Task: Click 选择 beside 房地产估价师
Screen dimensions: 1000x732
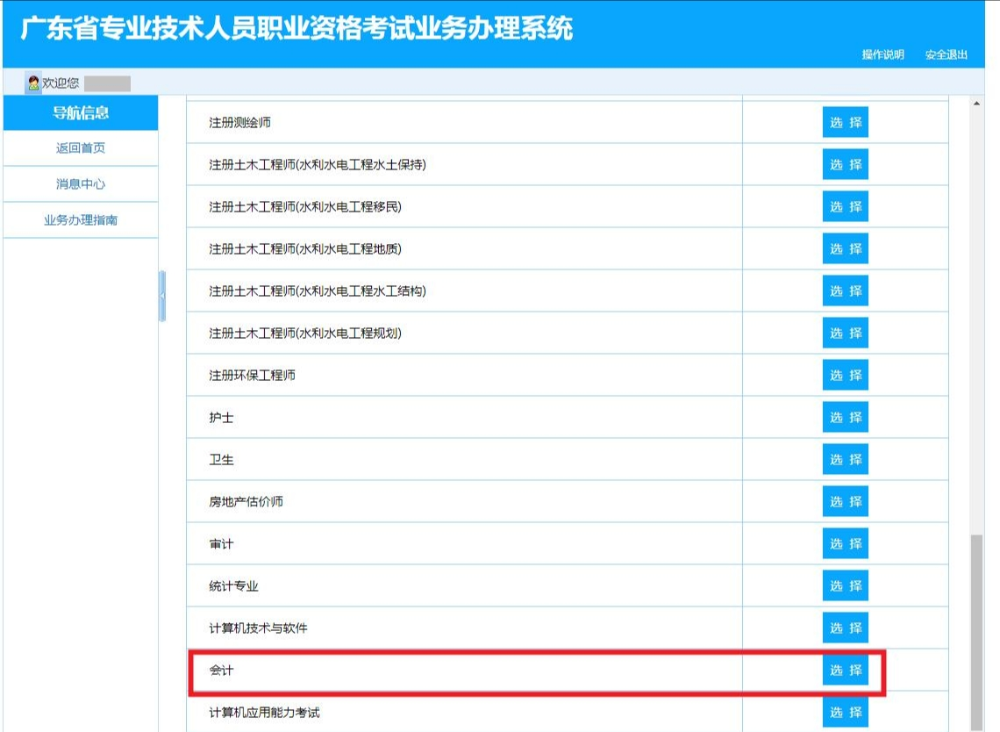Action: 846,501
